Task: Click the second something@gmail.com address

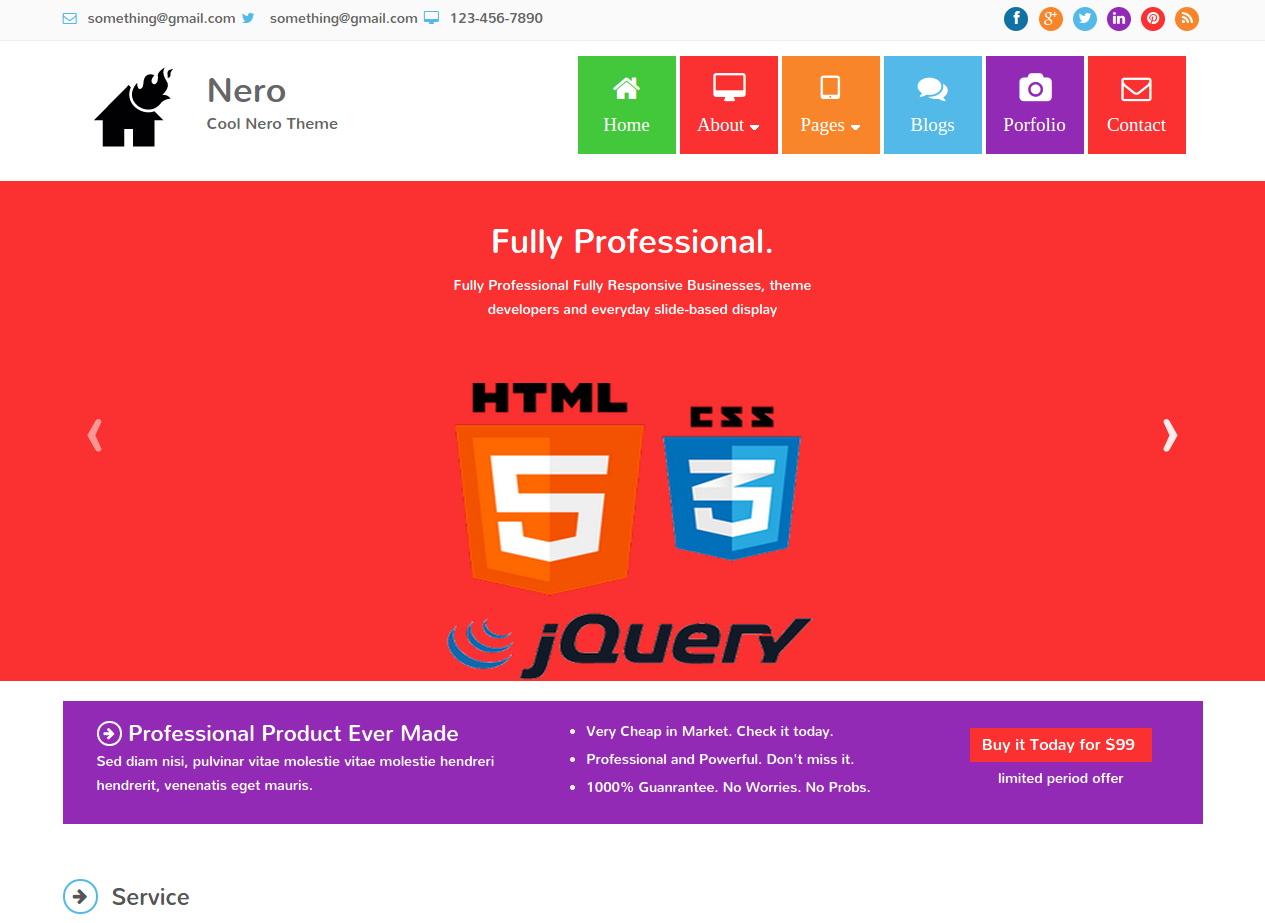Action: (343, 18)
